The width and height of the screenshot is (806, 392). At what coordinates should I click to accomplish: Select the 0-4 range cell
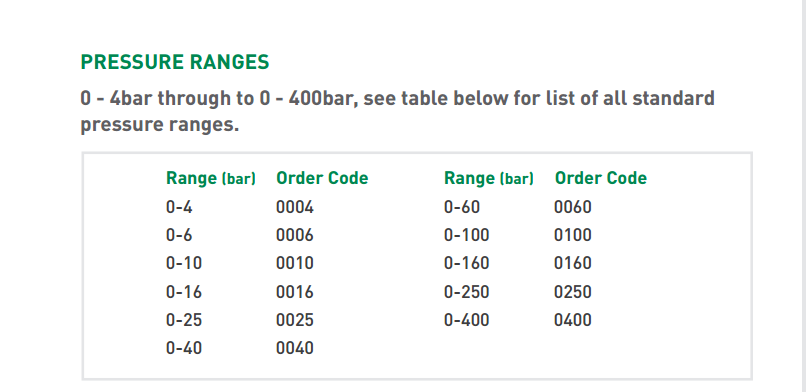[x=179, y=207]
